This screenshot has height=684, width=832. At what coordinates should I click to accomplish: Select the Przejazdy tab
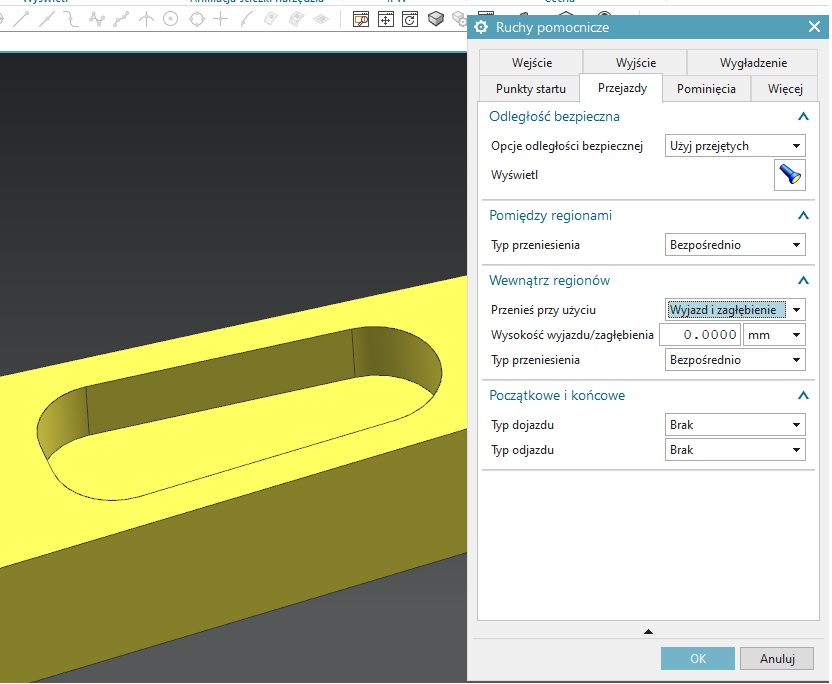tap(622, 88)
